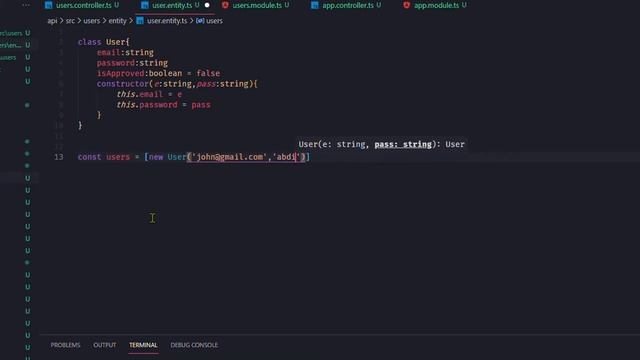Open the app.controller.ts tab
Screen dimensions: 640x360
348,5
